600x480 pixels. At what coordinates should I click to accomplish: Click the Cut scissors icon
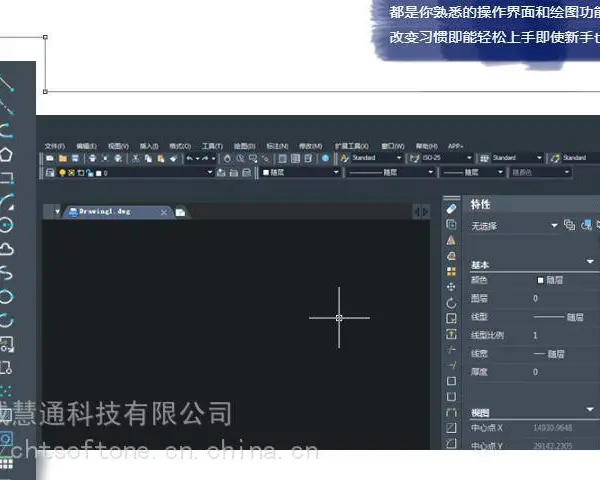tap(135, 158)
